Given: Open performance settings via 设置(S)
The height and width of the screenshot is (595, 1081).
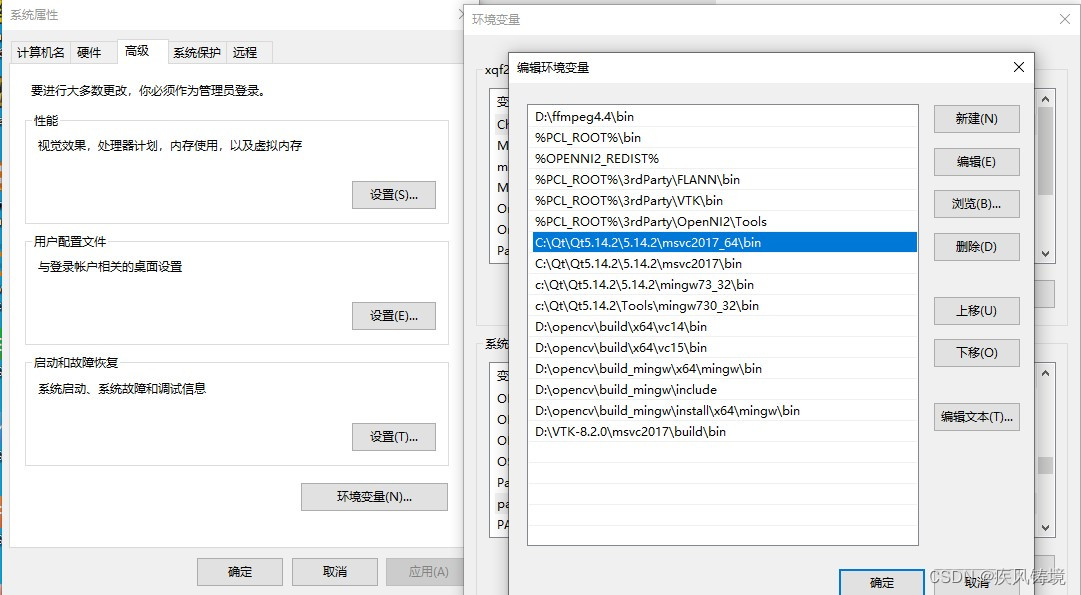Looking at the screenshot, I should click(x=393, y=194).
